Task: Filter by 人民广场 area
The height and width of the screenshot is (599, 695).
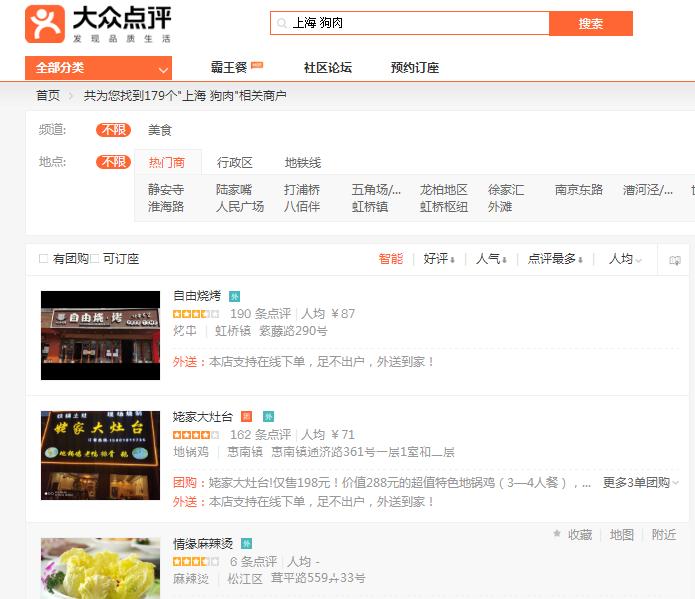Action: click(x=240, y=207)
